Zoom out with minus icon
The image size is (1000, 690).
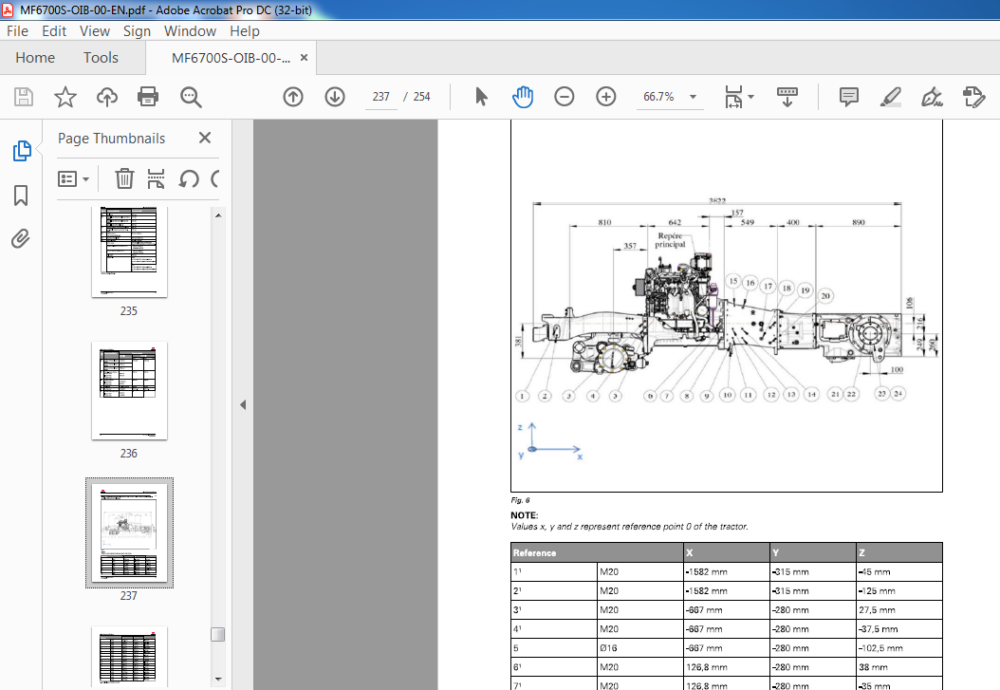click(564, 97)
